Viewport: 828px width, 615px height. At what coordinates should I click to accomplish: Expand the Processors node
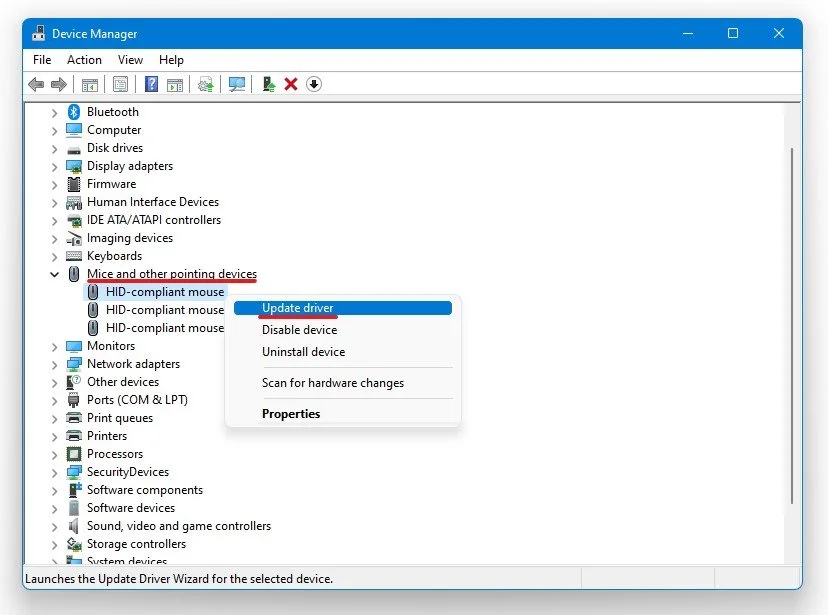[x=54, y=455]
